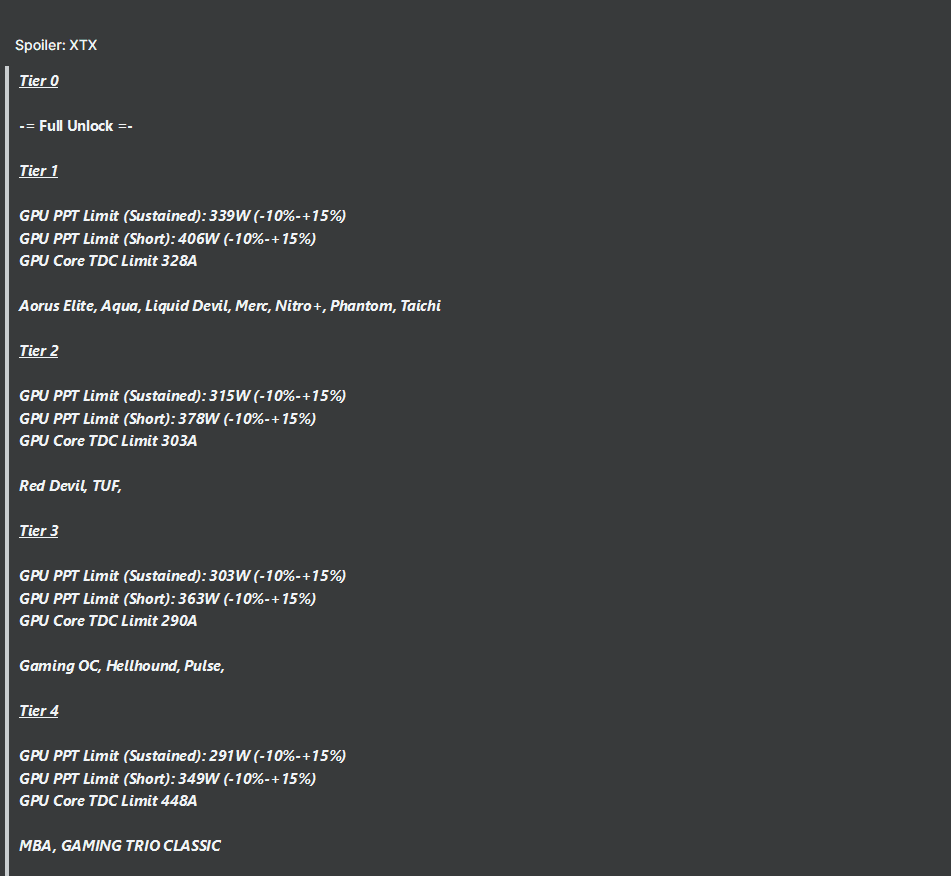Click the 363W short PPT limit line
The width and height of the screenshot is (951, 876).
coord(167,599)
